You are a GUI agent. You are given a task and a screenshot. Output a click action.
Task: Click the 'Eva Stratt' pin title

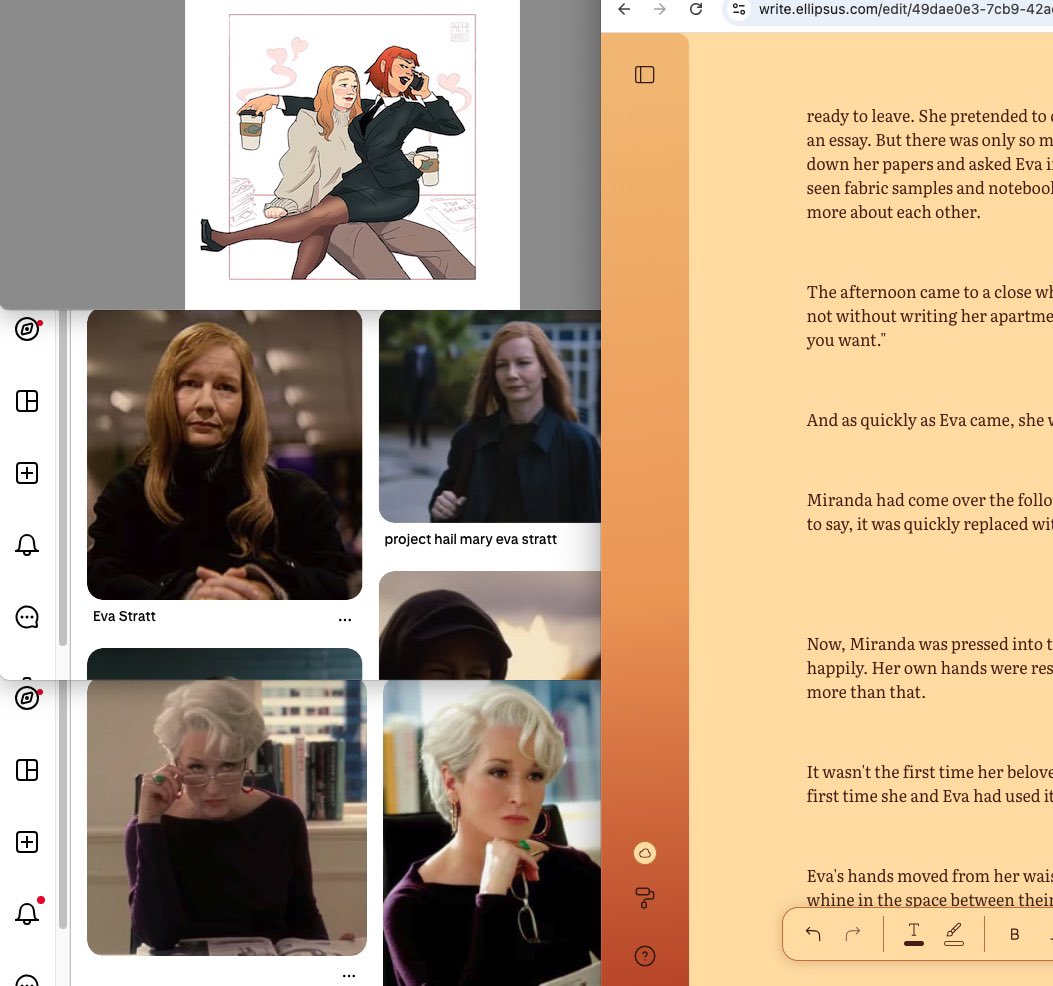click(124, 616)
